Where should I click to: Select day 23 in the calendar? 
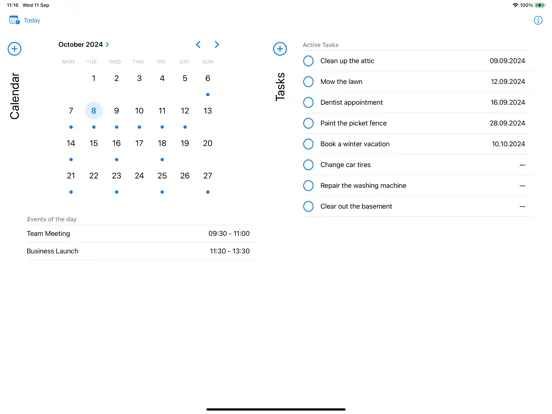click(x=117, y=176)
